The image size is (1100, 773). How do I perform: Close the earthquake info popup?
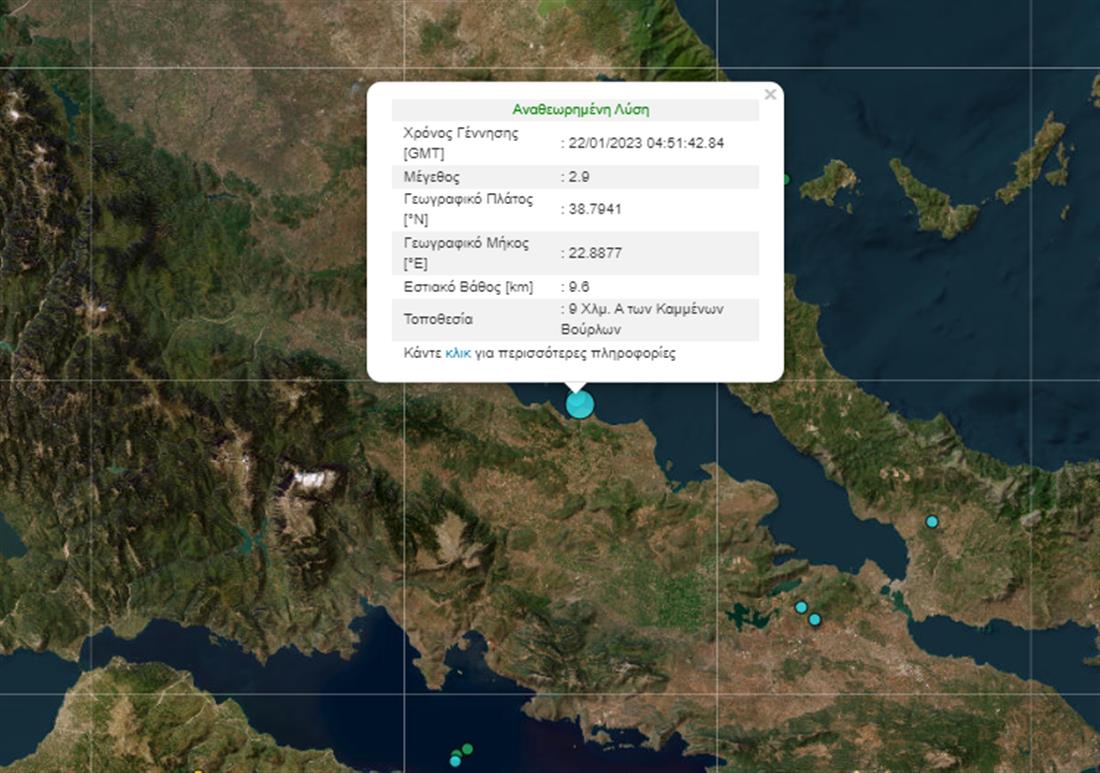(x=769, y=95)
